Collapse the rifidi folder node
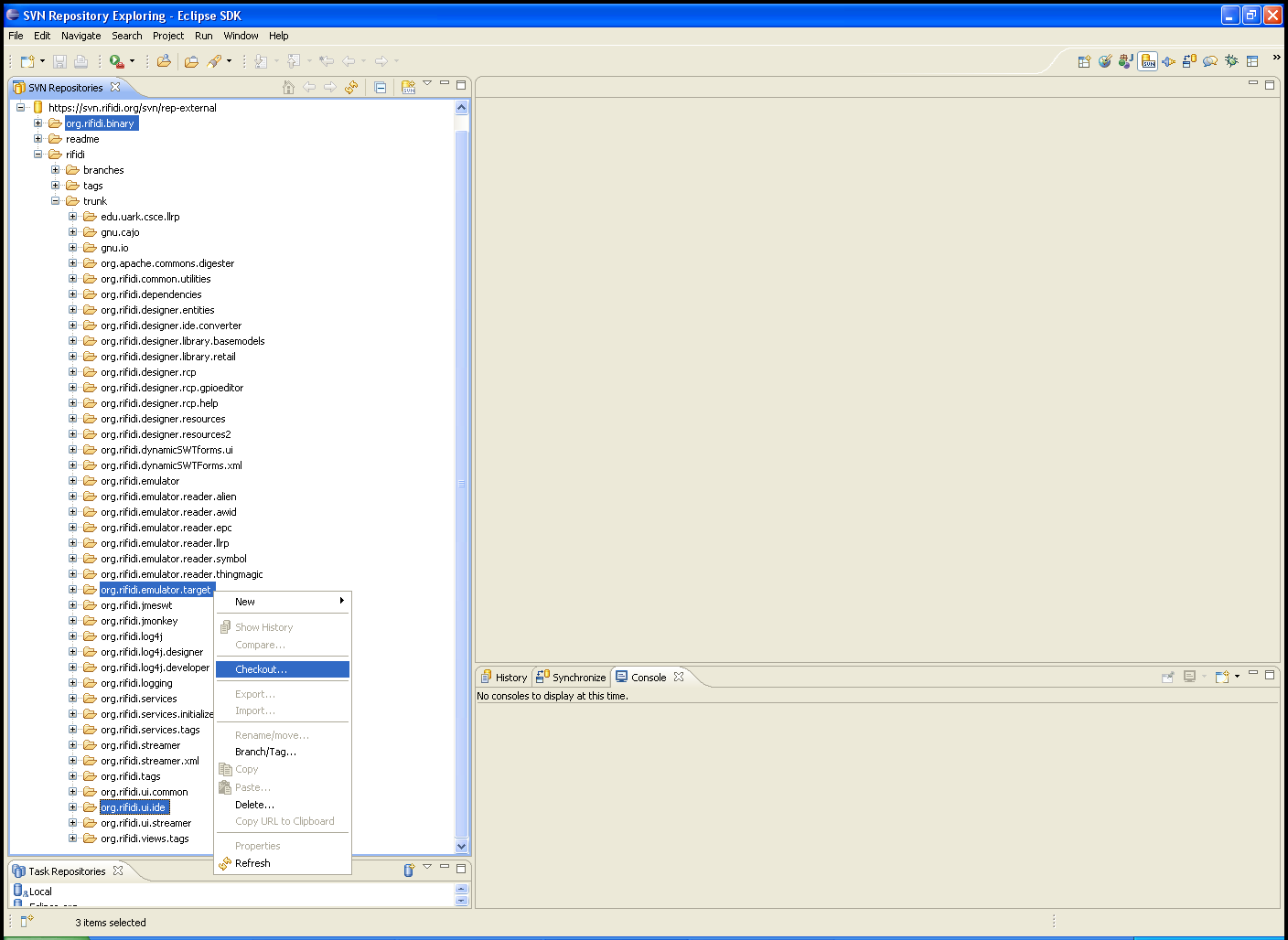 click(x=38, y=154)
